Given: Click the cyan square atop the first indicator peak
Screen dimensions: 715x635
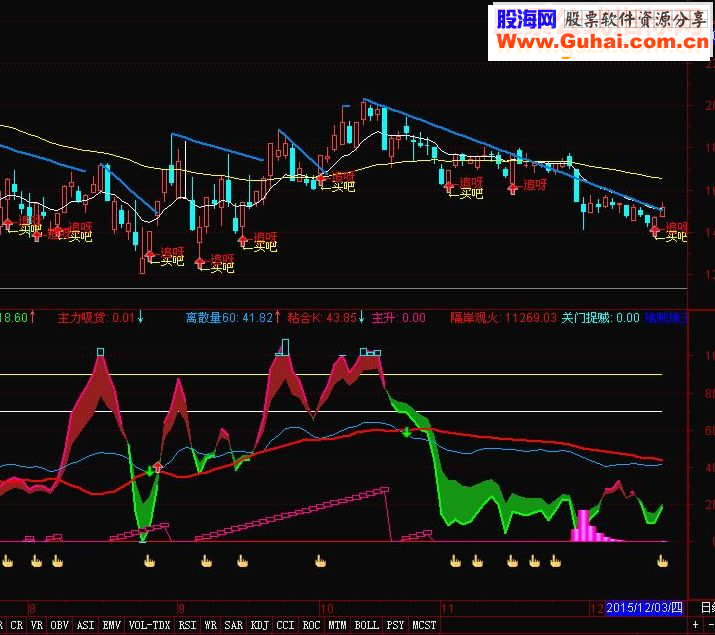Looking at the screenshot, I should [100, 351].
